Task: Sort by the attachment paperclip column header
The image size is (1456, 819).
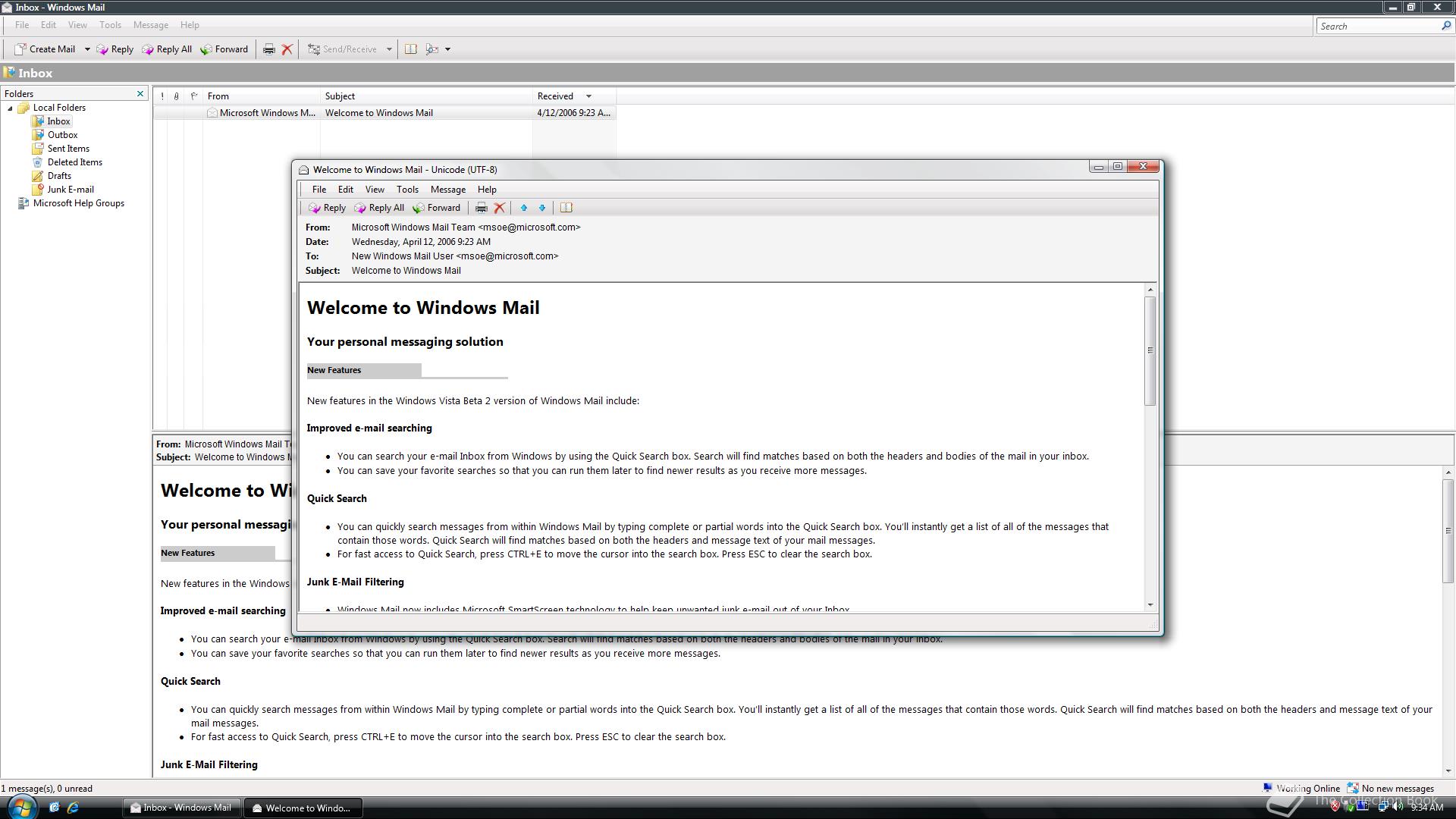Action: [x=177, y=96]
